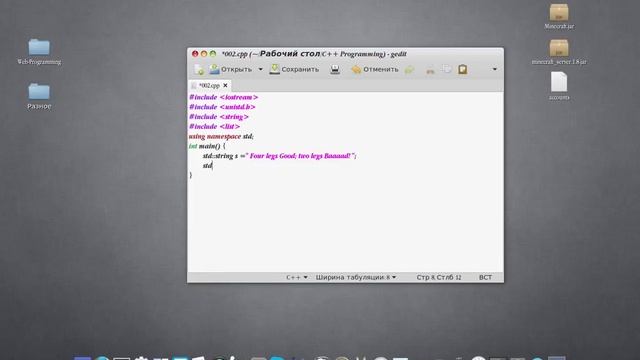Select minecraft_server.1.8.jar on the desktop
The image size is (640, 360).
pos(559,52)
